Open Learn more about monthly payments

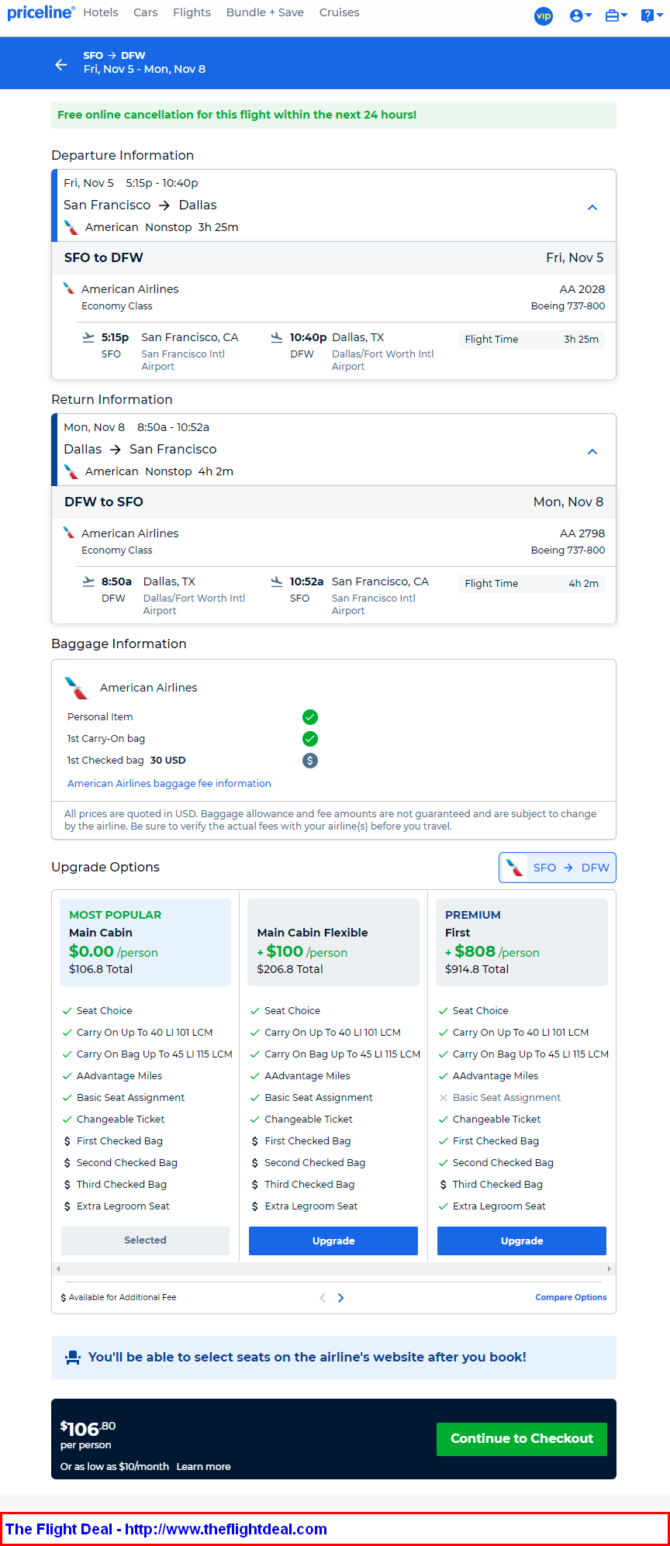(204, 1466)
